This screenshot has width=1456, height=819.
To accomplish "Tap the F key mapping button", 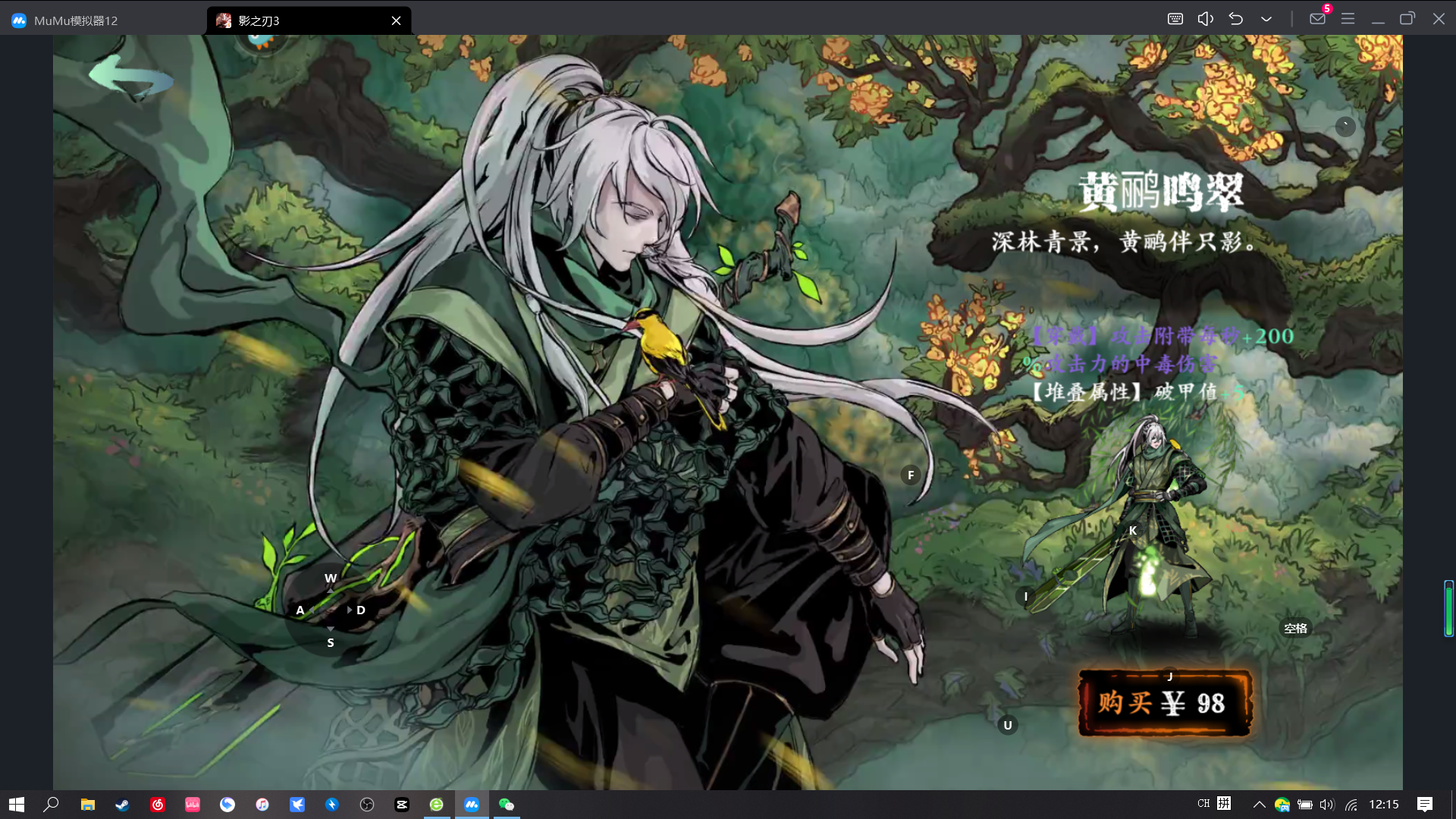I will 911,475.
